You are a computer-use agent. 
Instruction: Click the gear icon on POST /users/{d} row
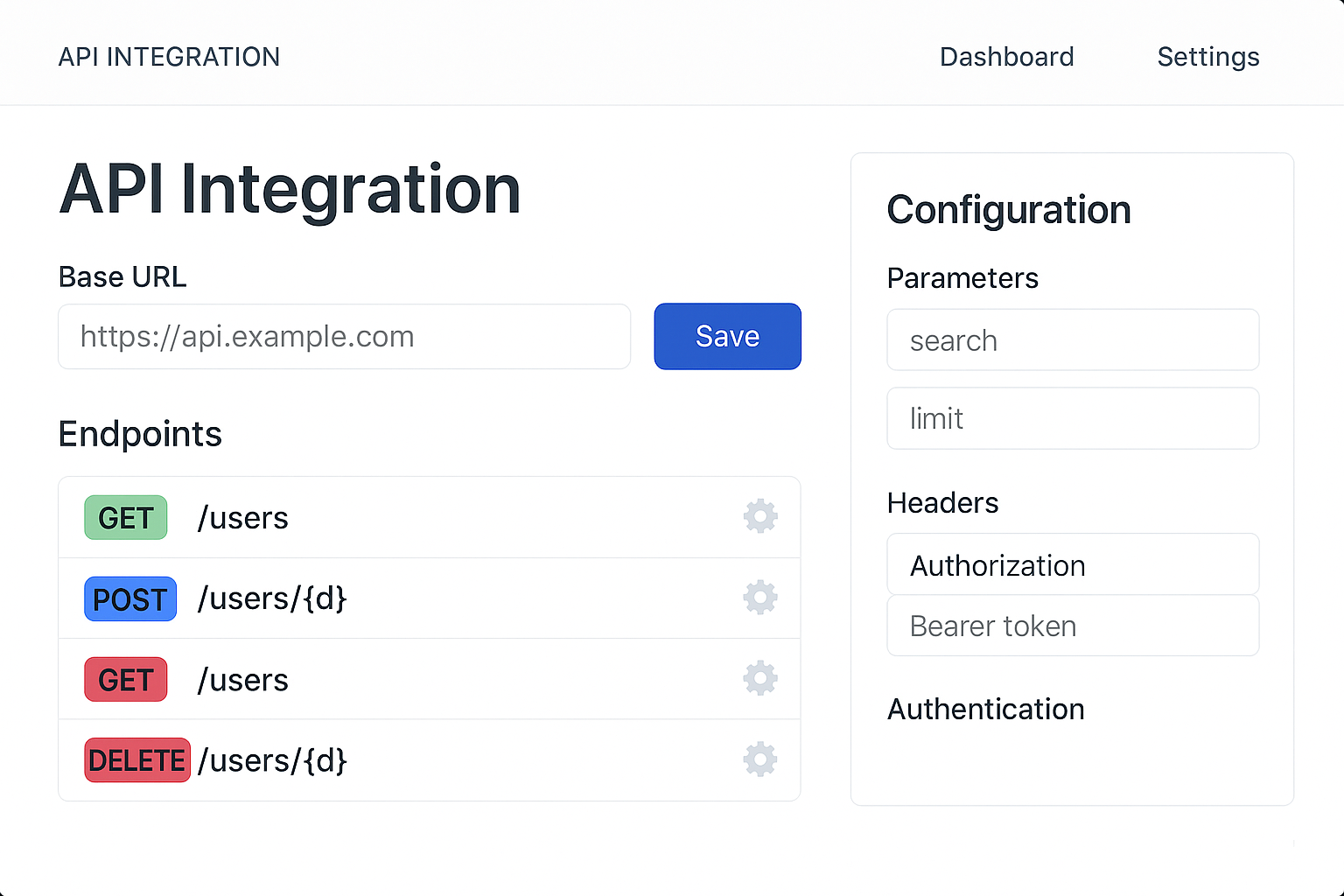759,598
